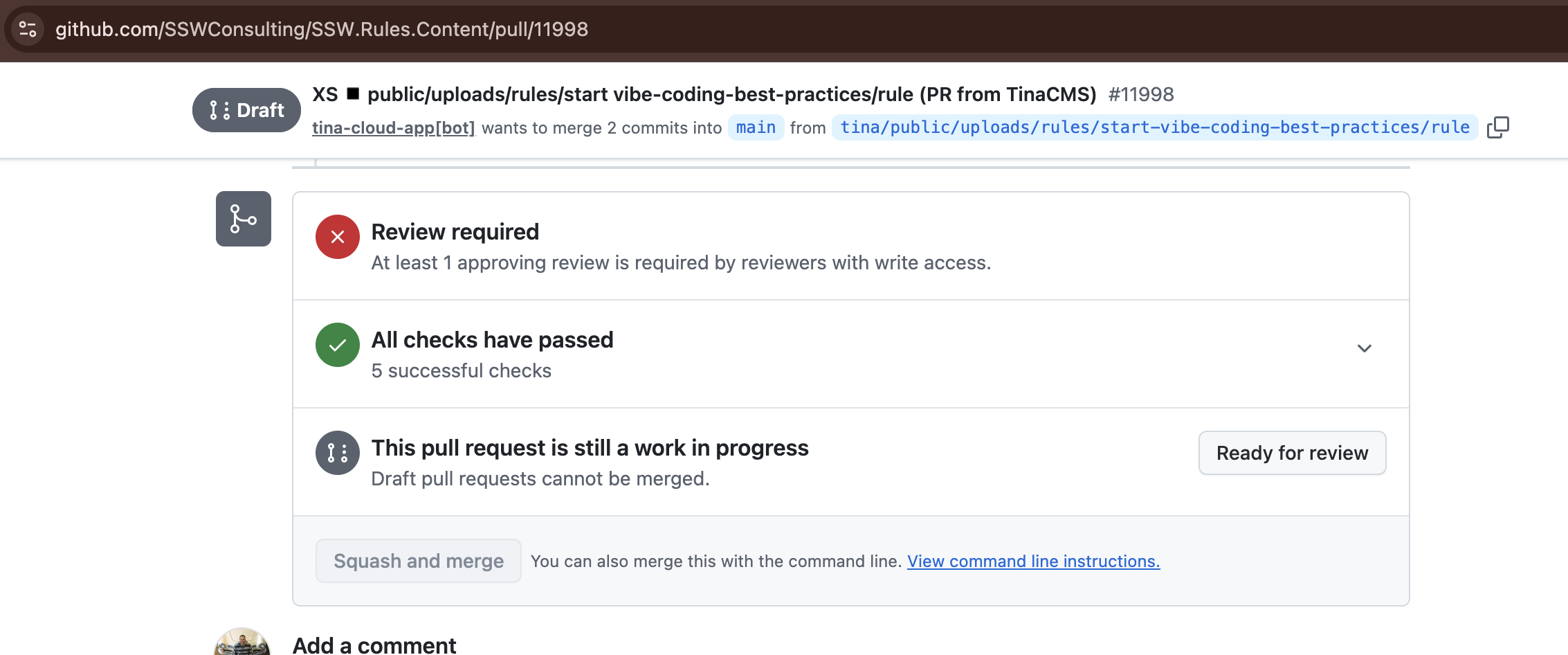Click the site information icon in address bar
Screen dimensions: 1568x655
(28, 29)
